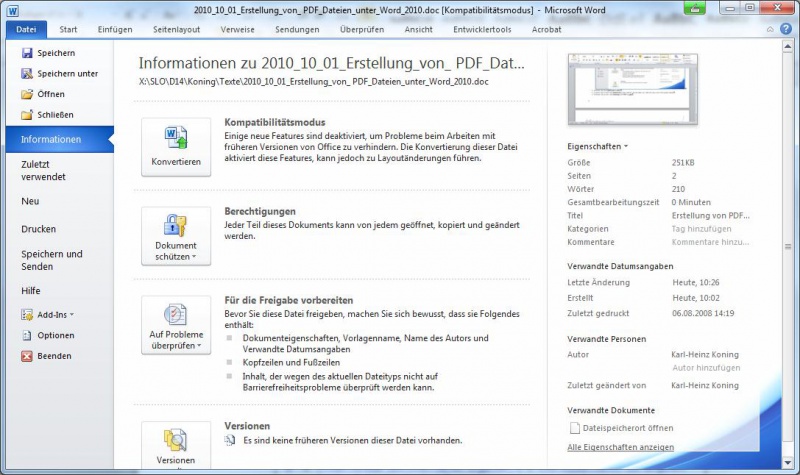800x475 pixels.
Task: Click Dateispeicherort öffnen link text
Action: [x=628, y=428]
